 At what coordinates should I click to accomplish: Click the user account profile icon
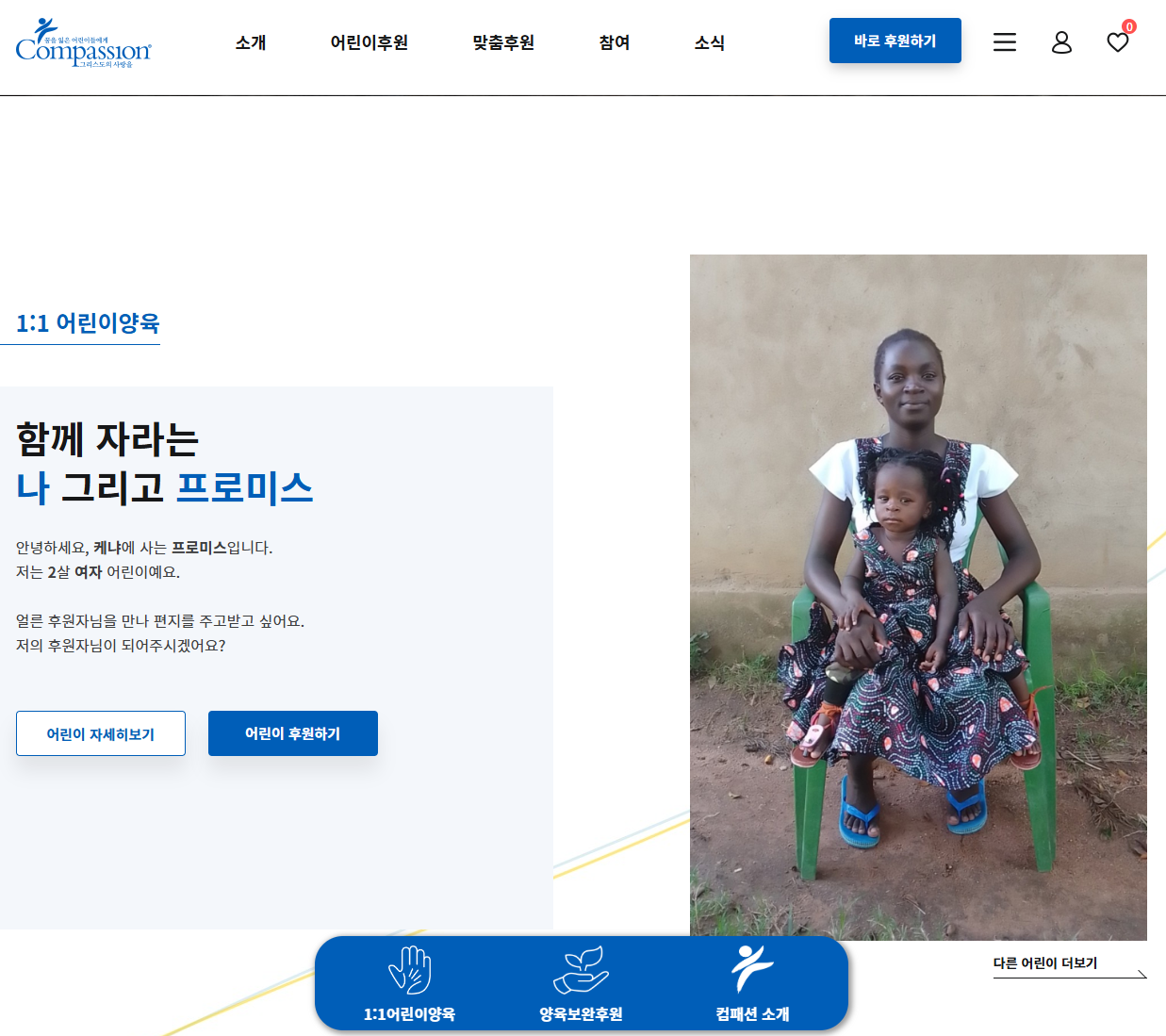(1061, 42)
